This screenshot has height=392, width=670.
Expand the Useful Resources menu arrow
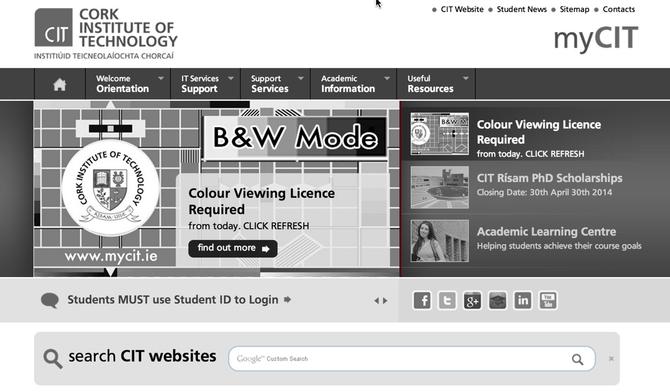point(466,78)
